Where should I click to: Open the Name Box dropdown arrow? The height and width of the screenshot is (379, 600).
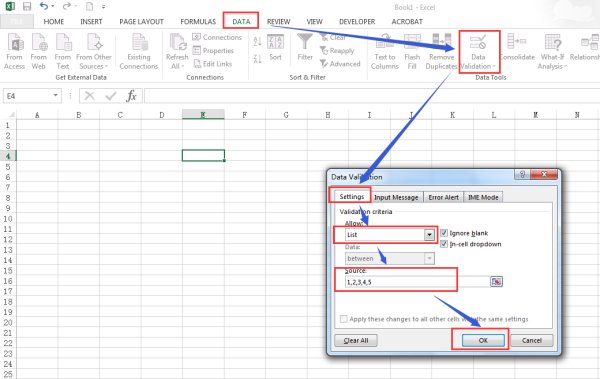tap(55, 95)
